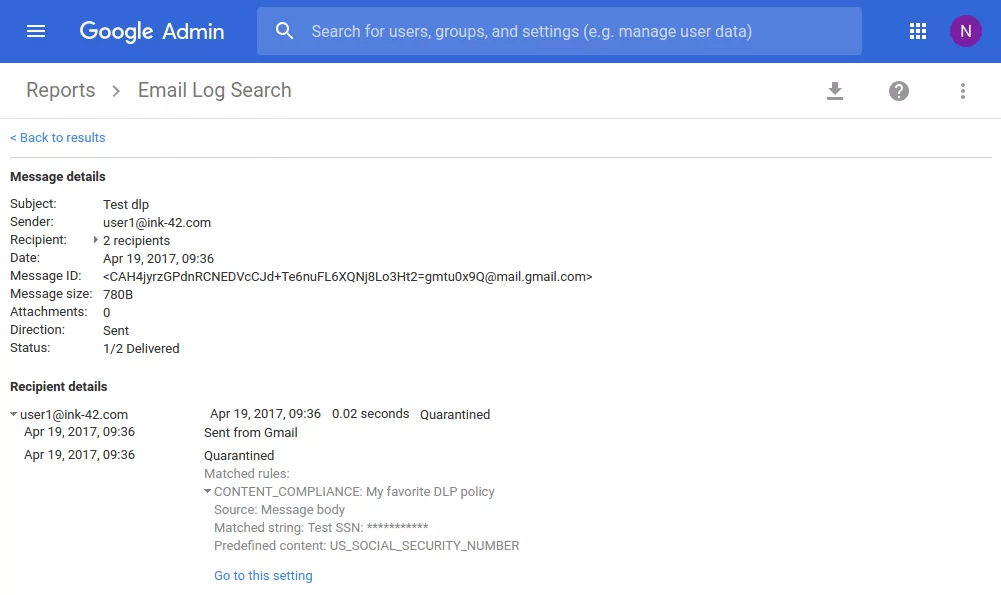The height and width of the screenshot is (595, 1001).
Task: Click Source: Message body line
Action: [280, 510]
